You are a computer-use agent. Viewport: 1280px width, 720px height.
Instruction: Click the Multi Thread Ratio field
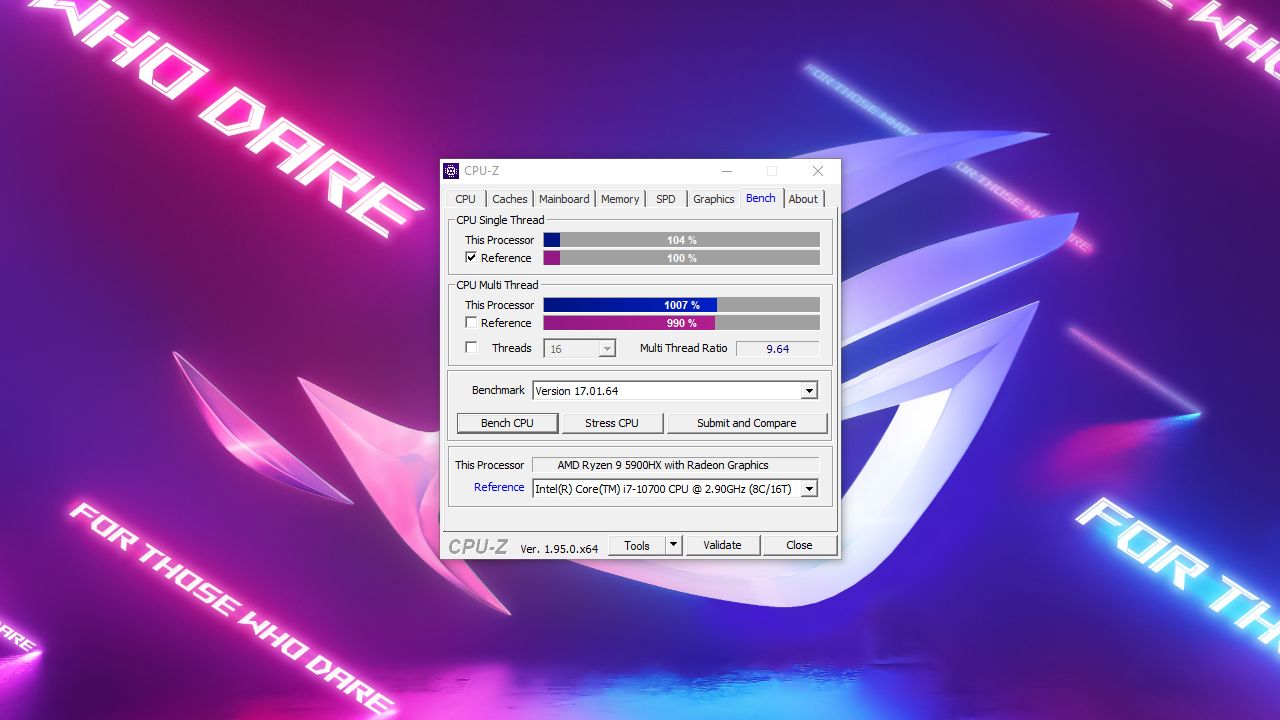point(778,348)
